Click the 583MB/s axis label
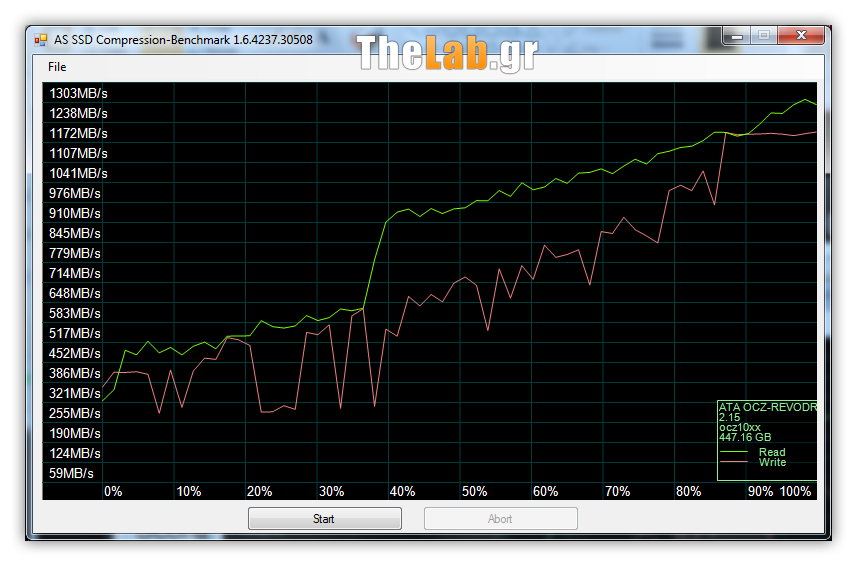 pyautogui.click(x=75, y=314)
